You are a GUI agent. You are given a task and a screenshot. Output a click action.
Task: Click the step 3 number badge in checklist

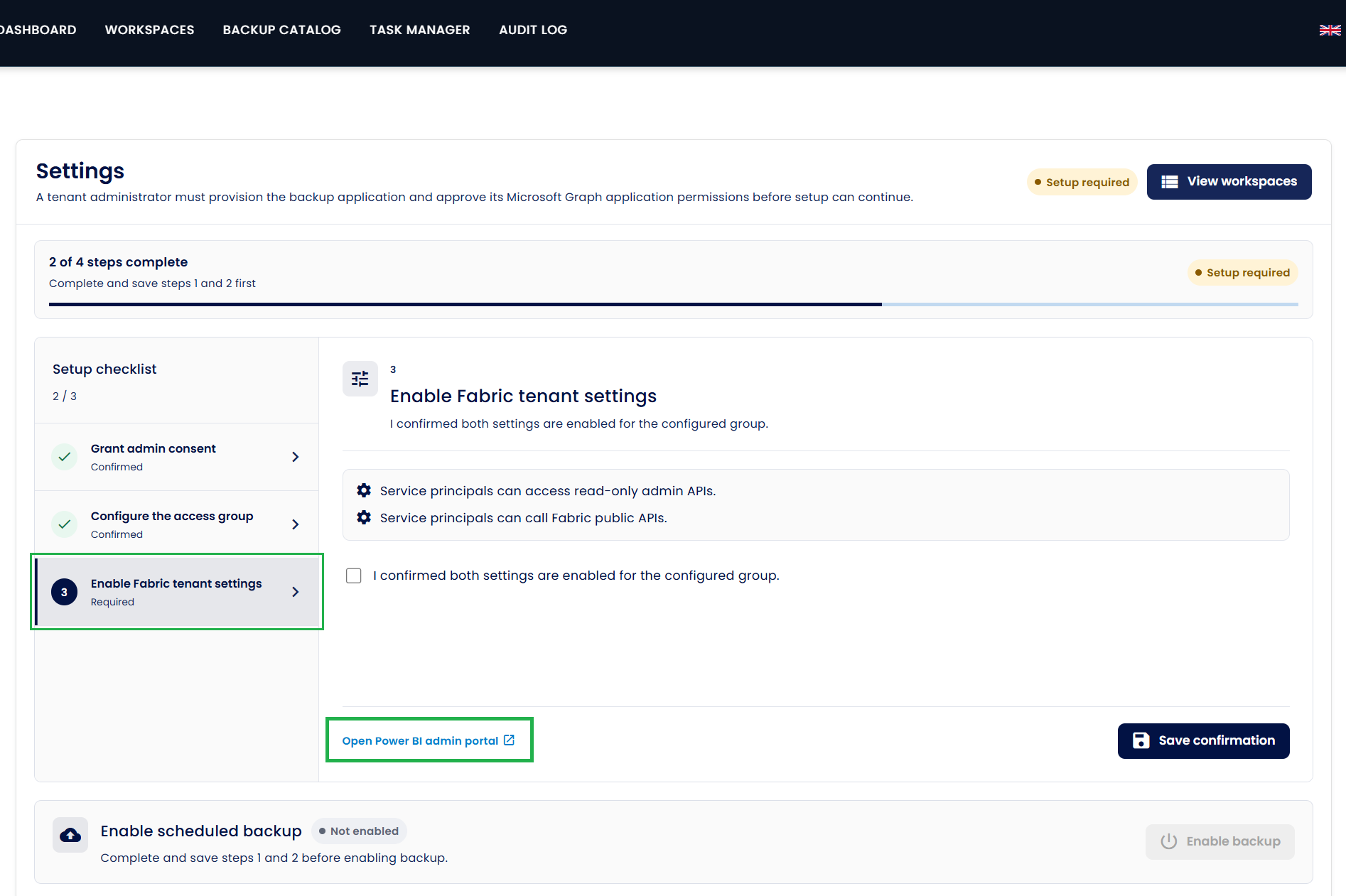(x=65, y=592)
